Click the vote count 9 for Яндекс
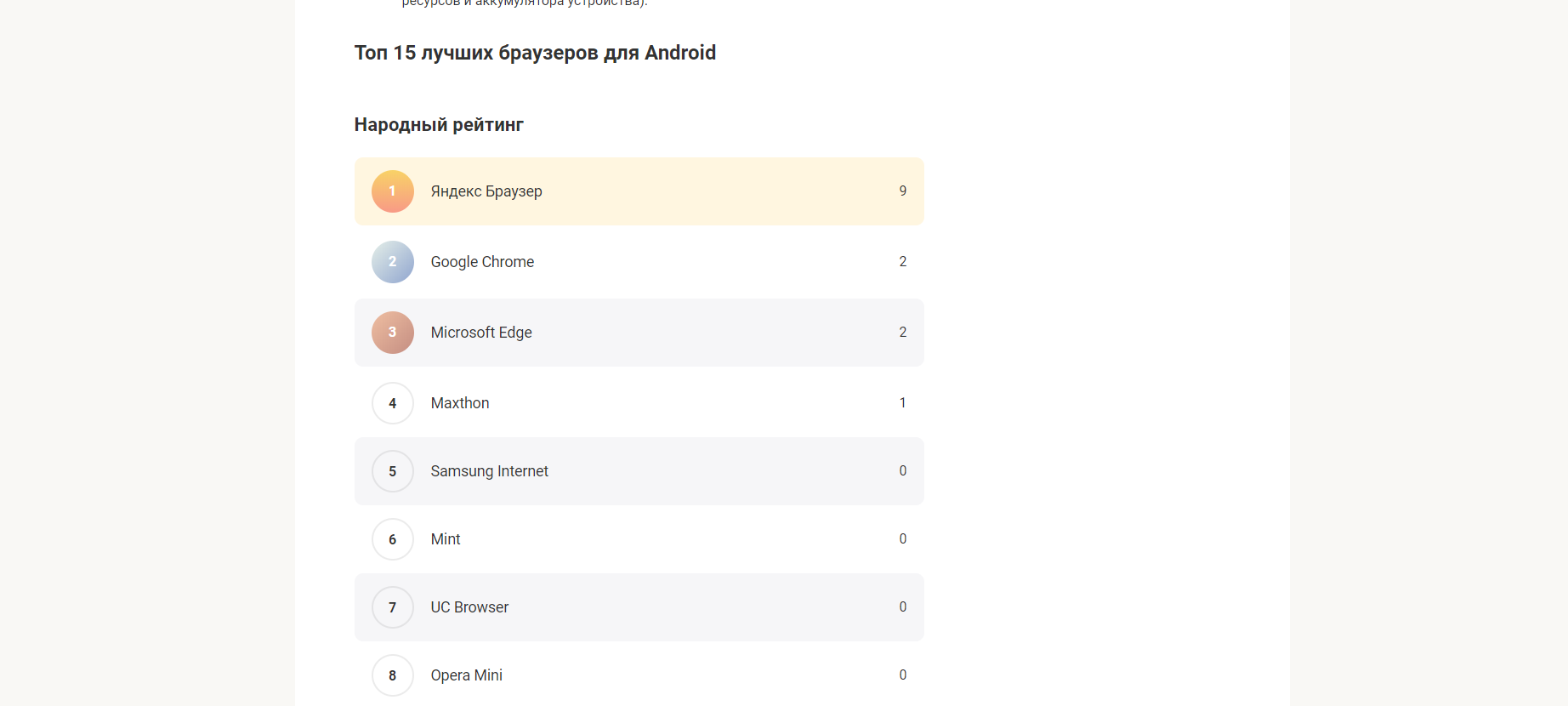This screenshot has height=706, width=1568. pyautogui.click(x=903, y=191)
